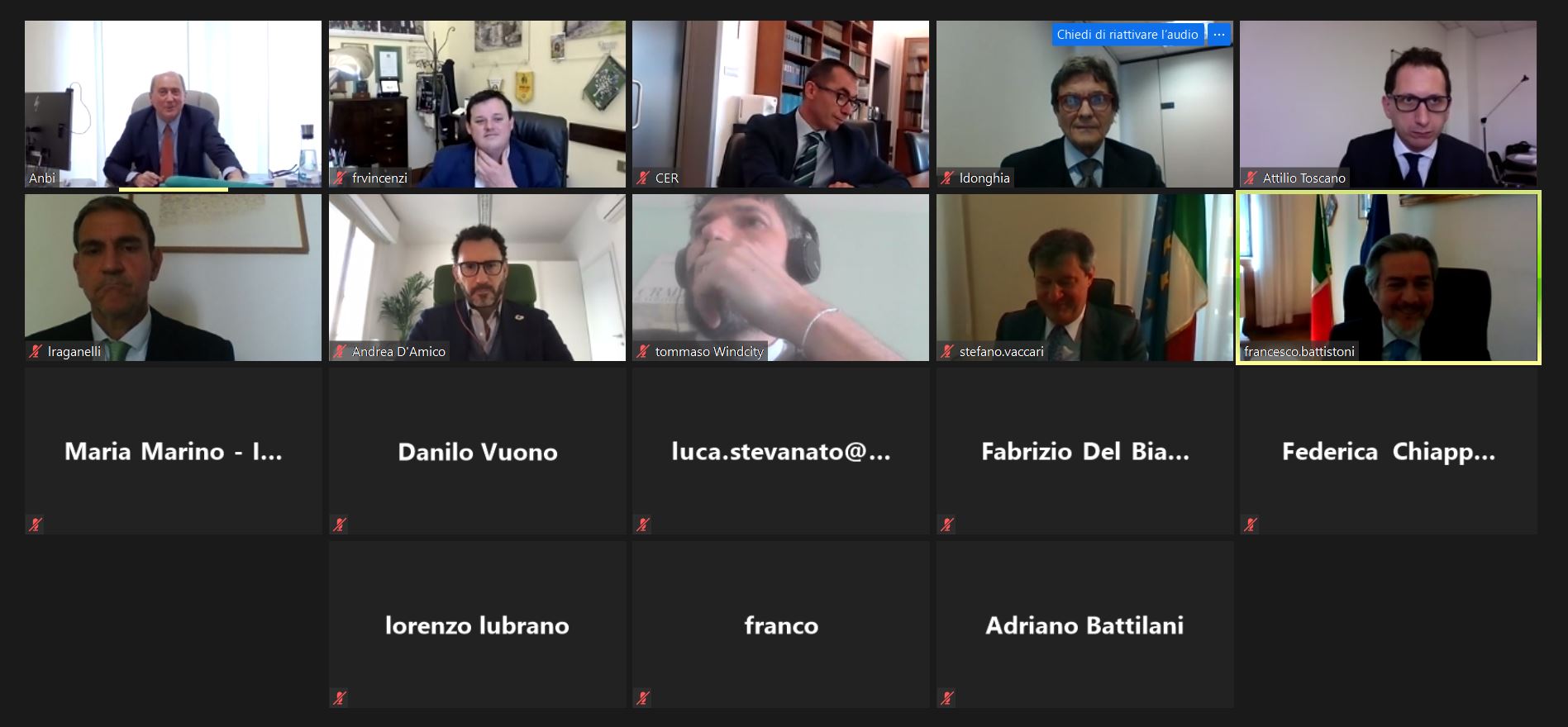Click muted mic icon beside lraganelli label
The width and height of the screenshot is (1568, 727).
(x=36, y=351)
